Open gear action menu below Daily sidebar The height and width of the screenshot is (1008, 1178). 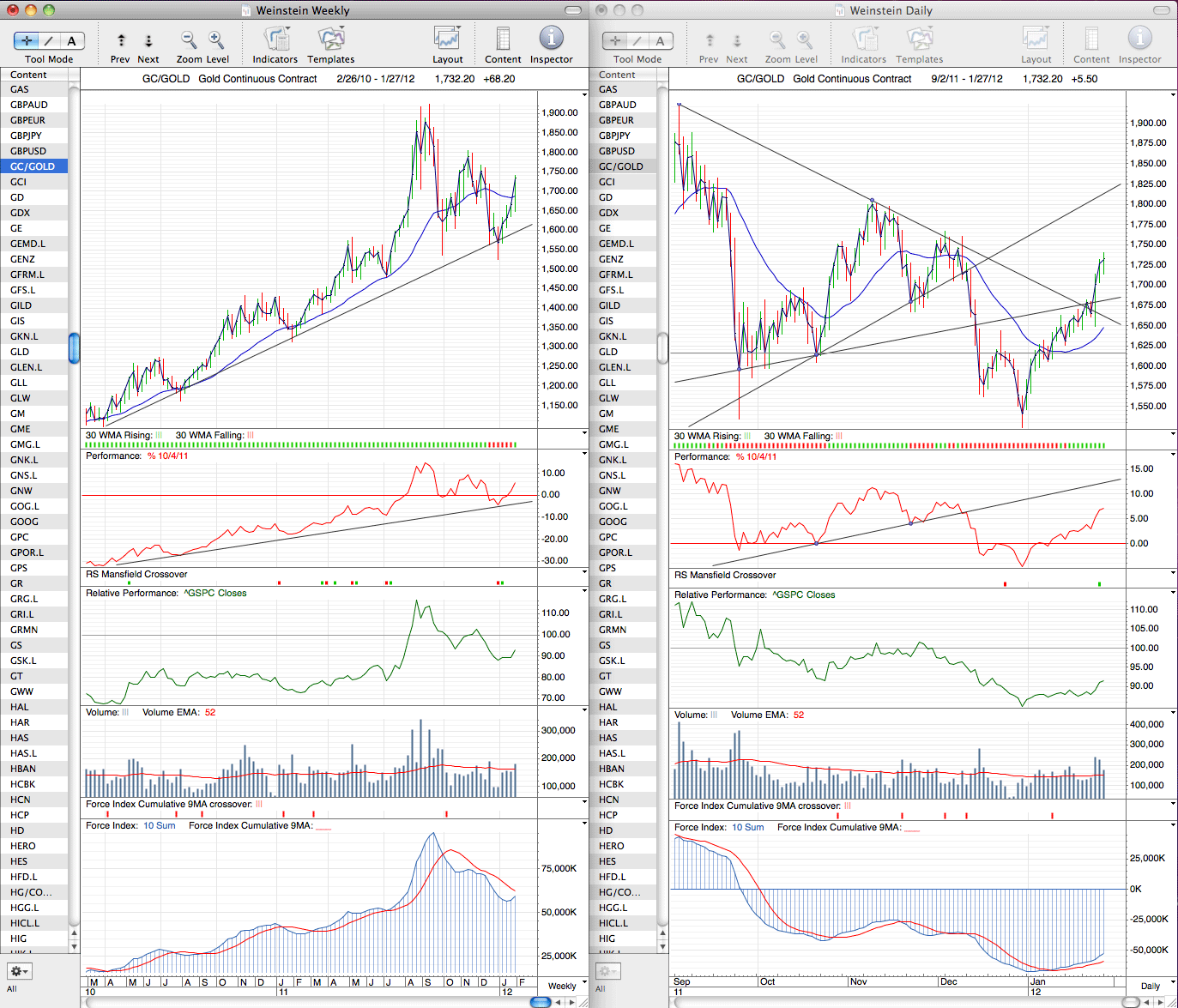click(607, 971)
